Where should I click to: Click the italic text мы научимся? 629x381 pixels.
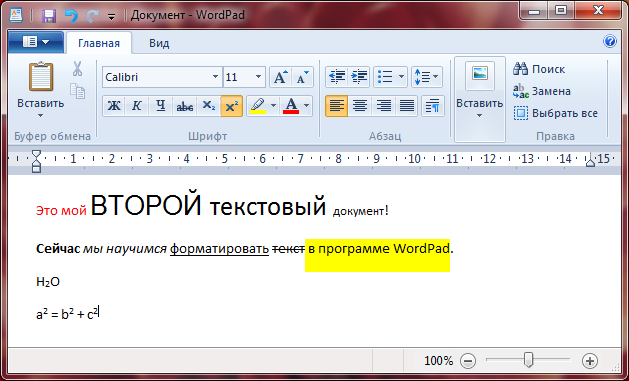tap(125, 249)
